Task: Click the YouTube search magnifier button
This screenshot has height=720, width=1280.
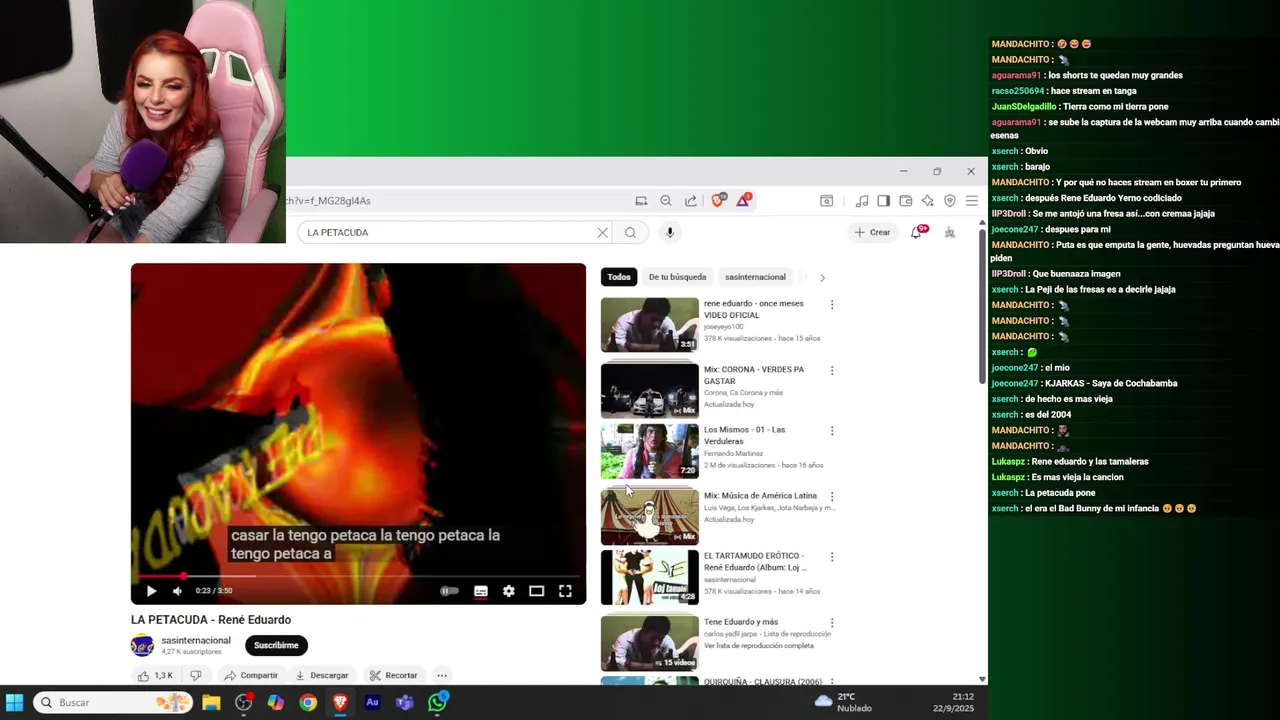Action: pyautogui.click(x=630, y=232)
